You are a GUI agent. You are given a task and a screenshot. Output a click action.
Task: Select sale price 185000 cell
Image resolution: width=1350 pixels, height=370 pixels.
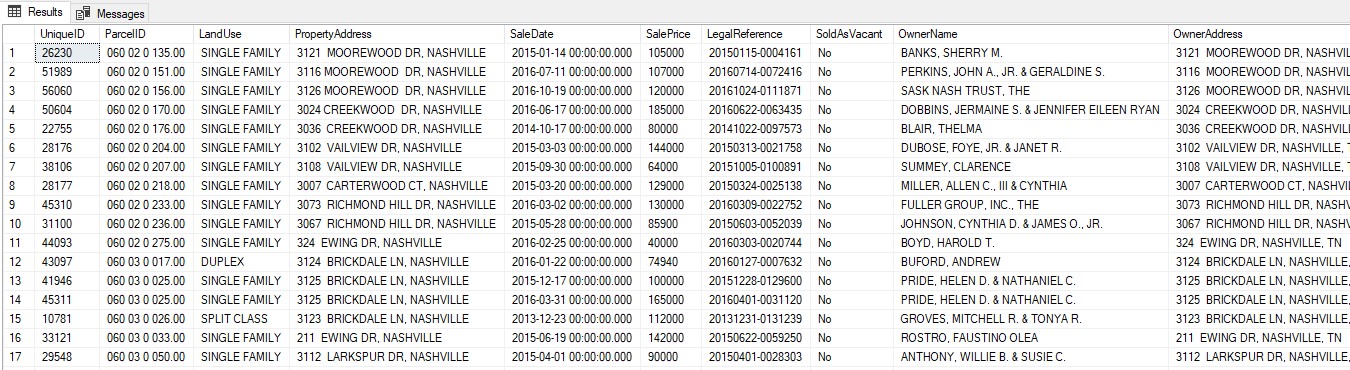click(x=671, y=110)
